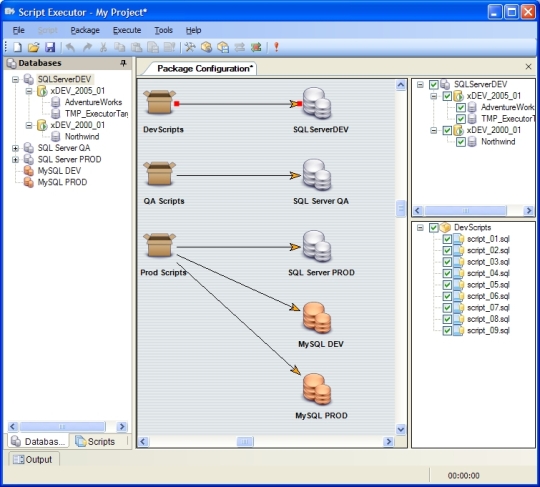The height and width of the screenshot is (487, 540).
Task: Click the Cut scissors icon
Action: click(x=103, y=47)
